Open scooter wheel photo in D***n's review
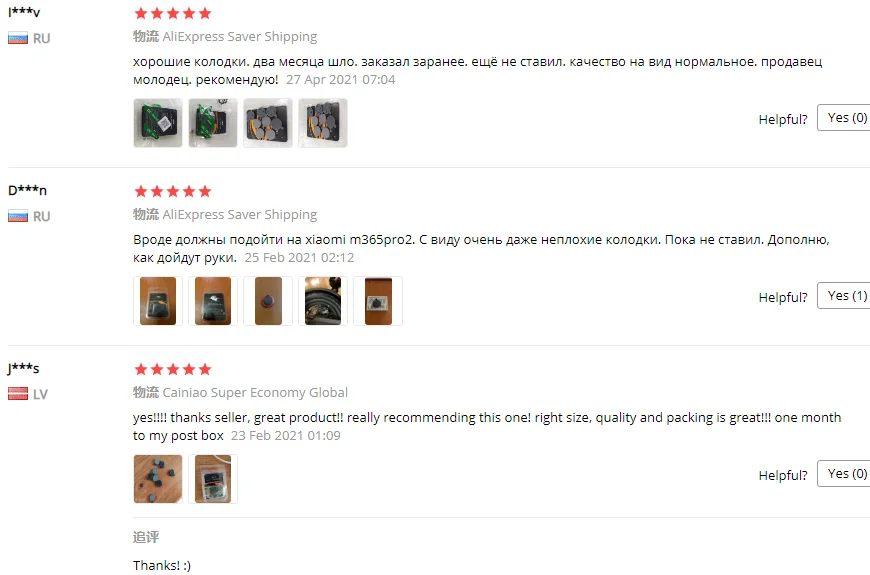The width and height of the screenshot is (870, 575). coord(323,301)
